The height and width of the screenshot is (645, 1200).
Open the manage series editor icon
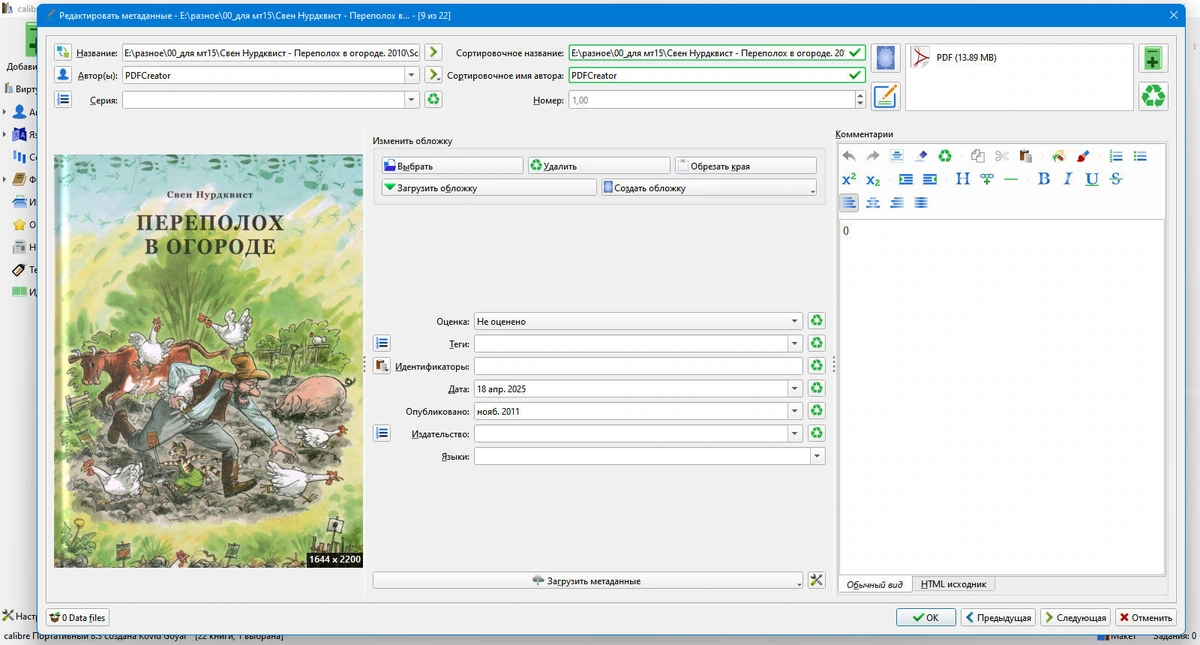coord(63,99)
